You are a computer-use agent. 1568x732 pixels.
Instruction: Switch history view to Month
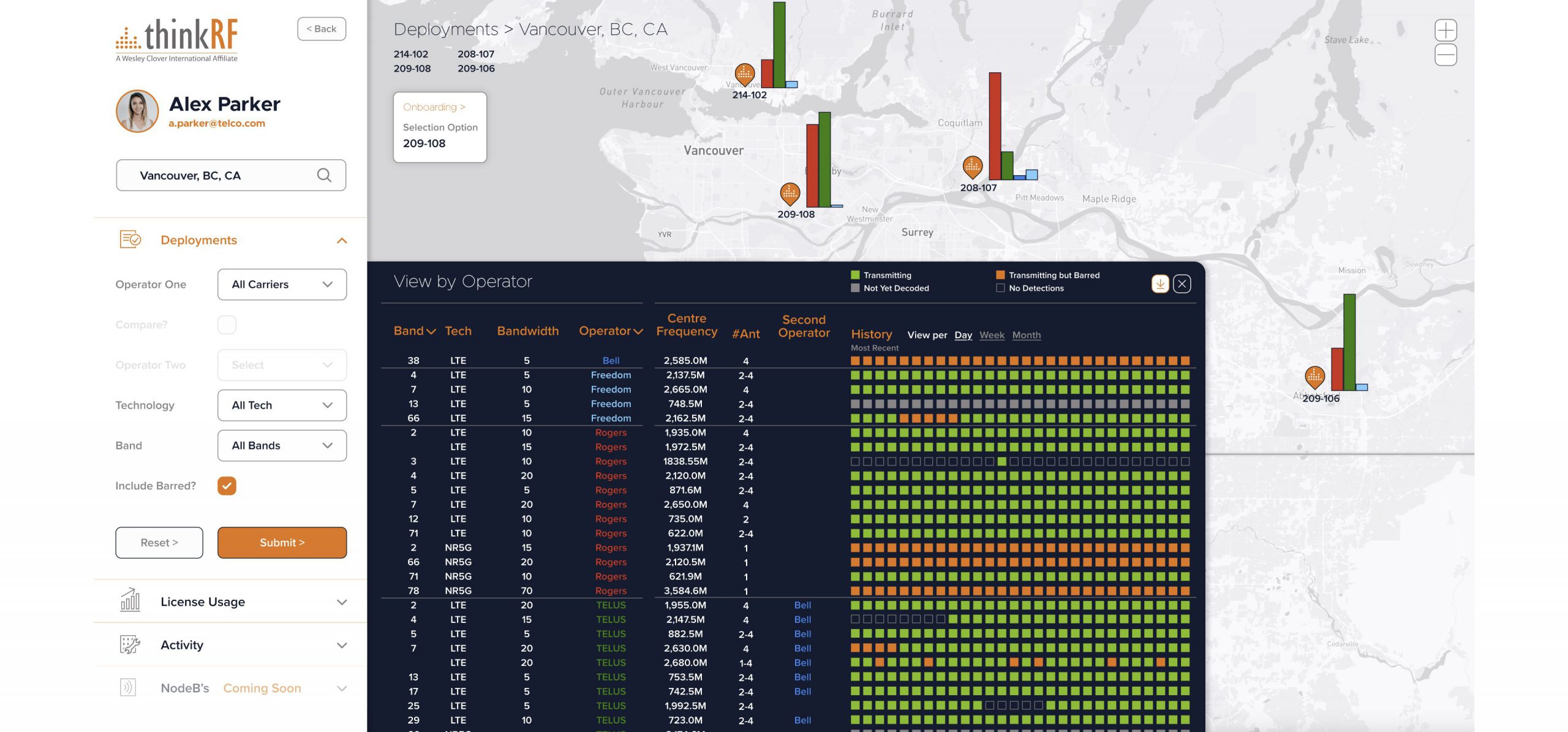(1027, 335)
